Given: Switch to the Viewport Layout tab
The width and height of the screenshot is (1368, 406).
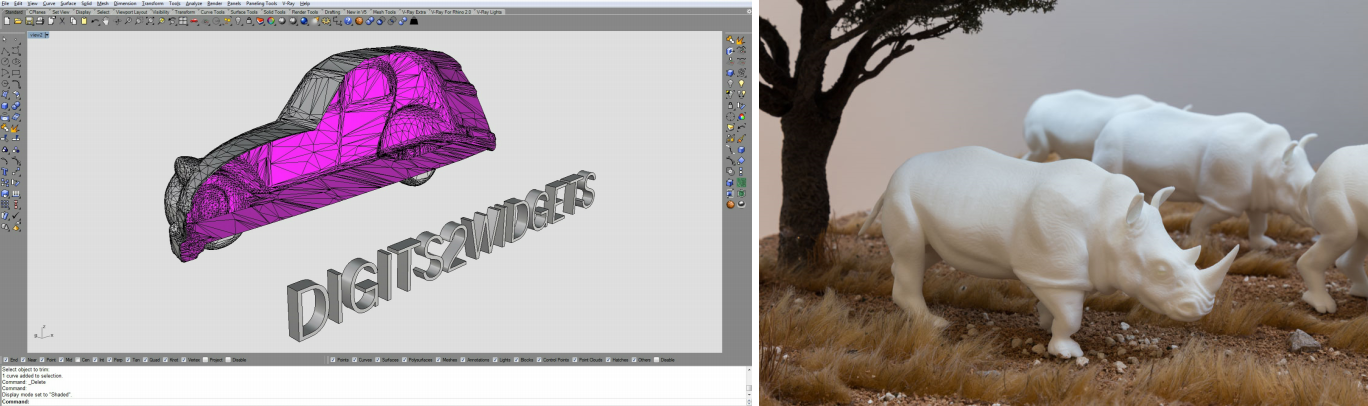Looking at the screenshot, I should pyautogui.click(x=131, y=12).
